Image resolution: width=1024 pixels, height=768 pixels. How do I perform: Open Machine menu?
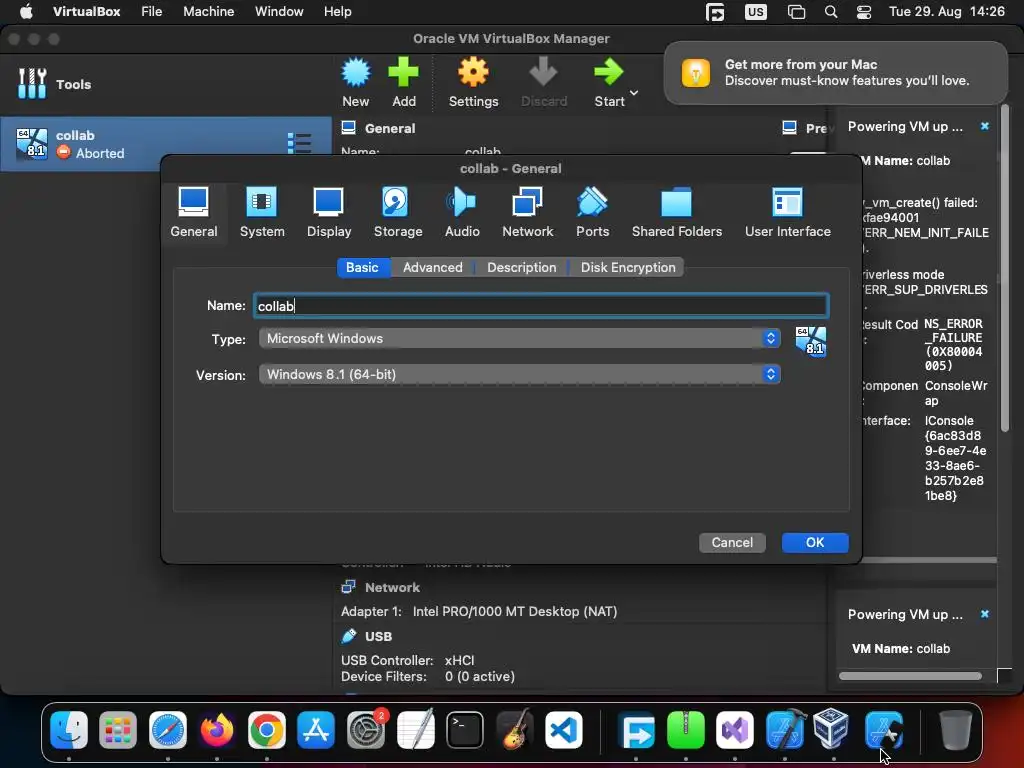point(208,11)
